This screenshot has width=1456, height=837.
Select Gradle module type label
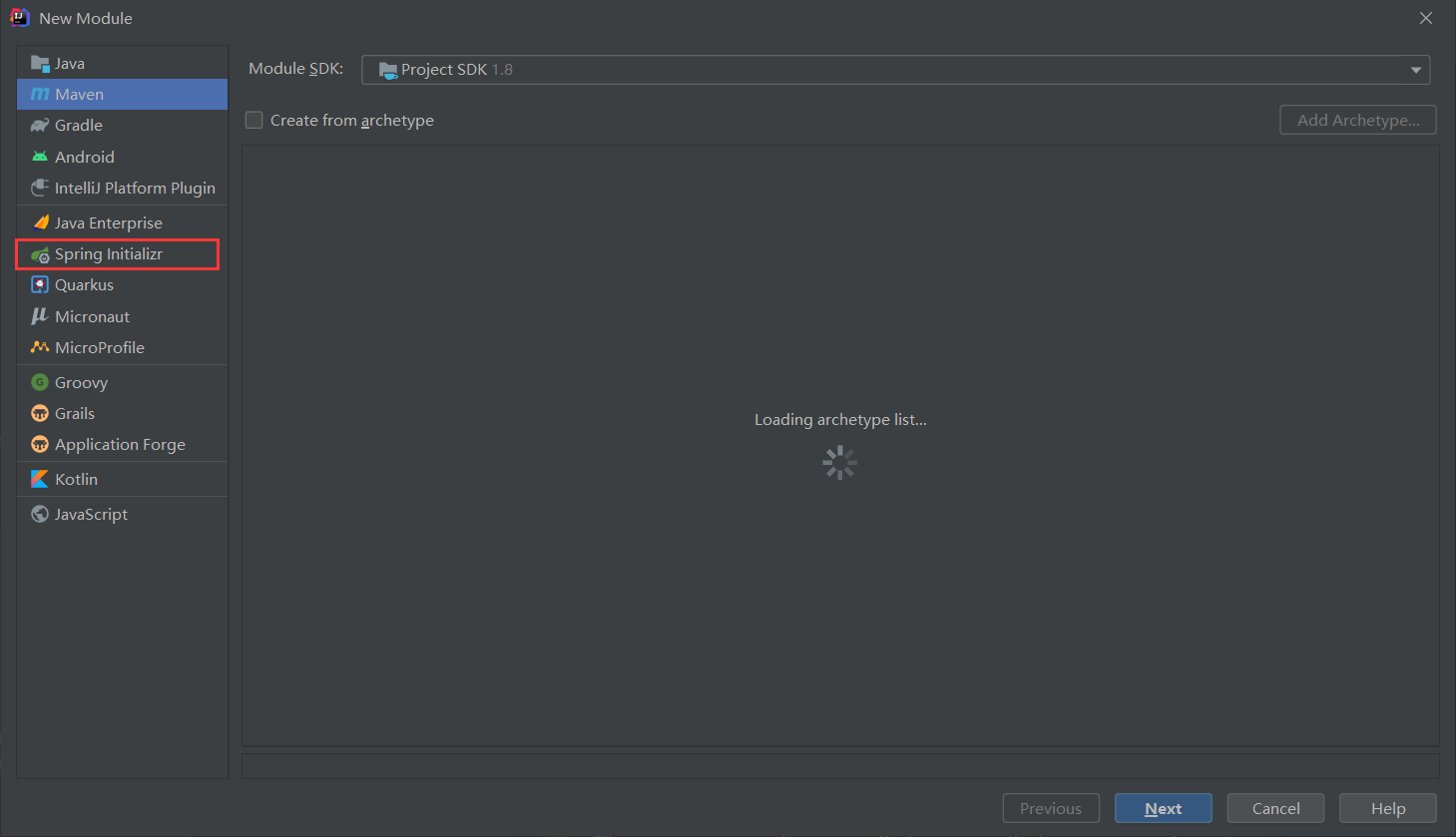79,126
